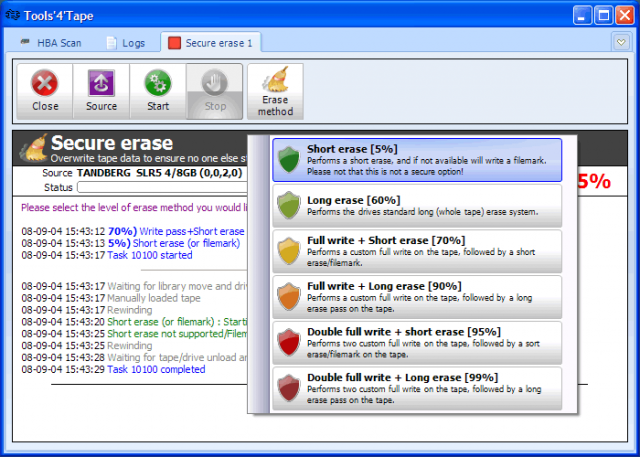Click the Status progress bar

(160, 187)
